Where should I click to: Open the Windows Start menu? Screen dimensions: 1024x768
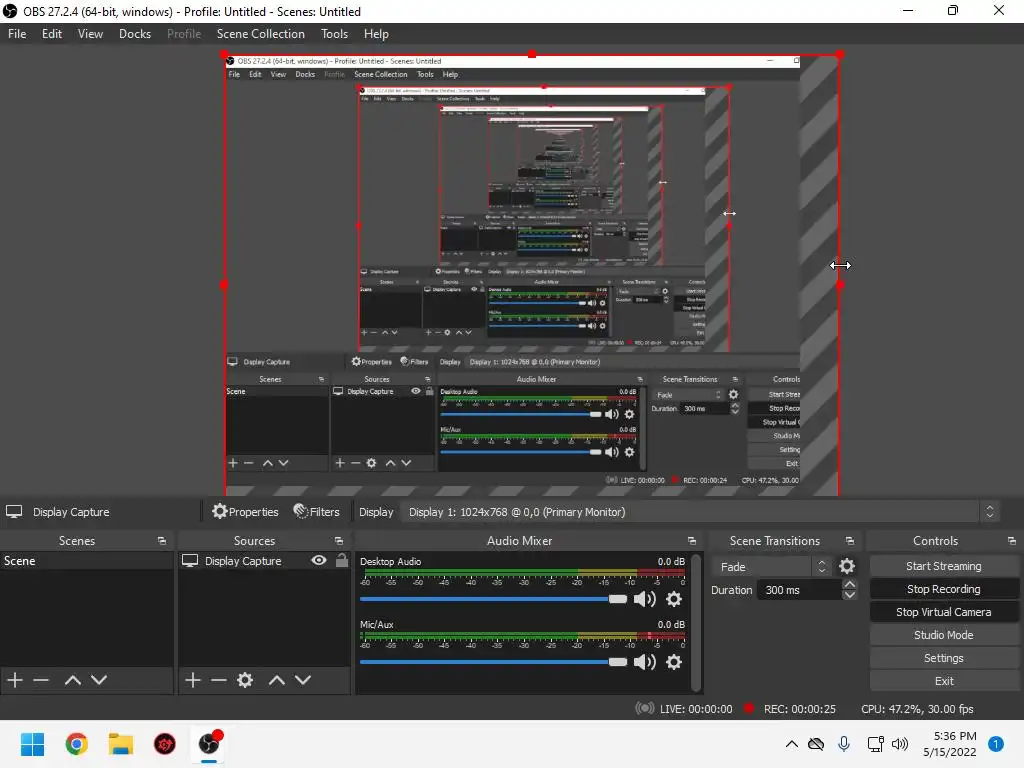point(32,744)
